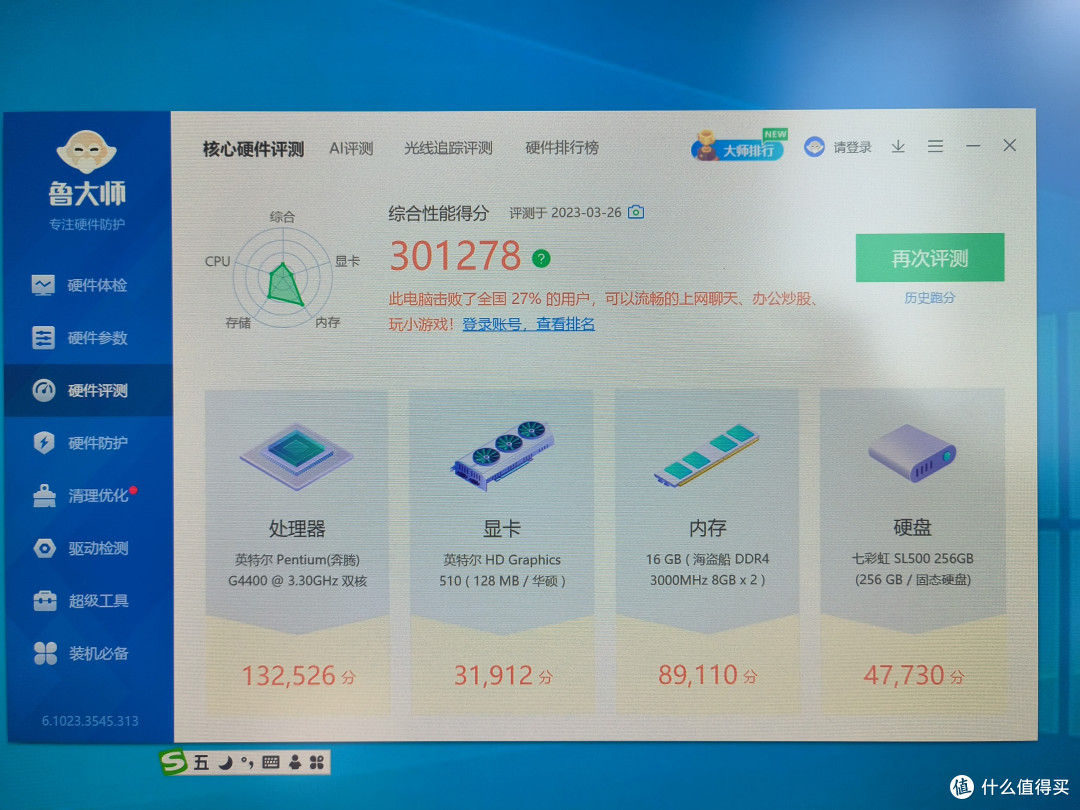Switch to the 光线追踪评测 tab
Screen dimensions: 1080x810
click(x=448, y=148)
